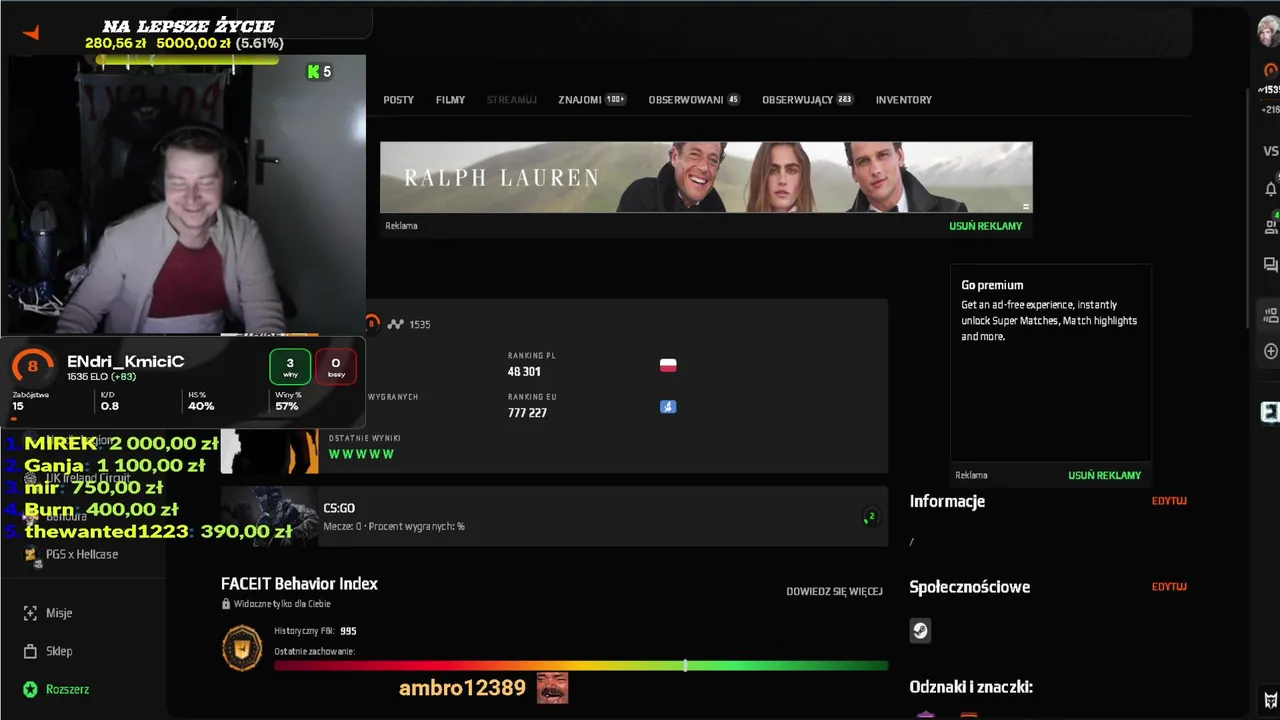Open the Streamuj tab
This screenshot has height=720, width=1280.
512,100
